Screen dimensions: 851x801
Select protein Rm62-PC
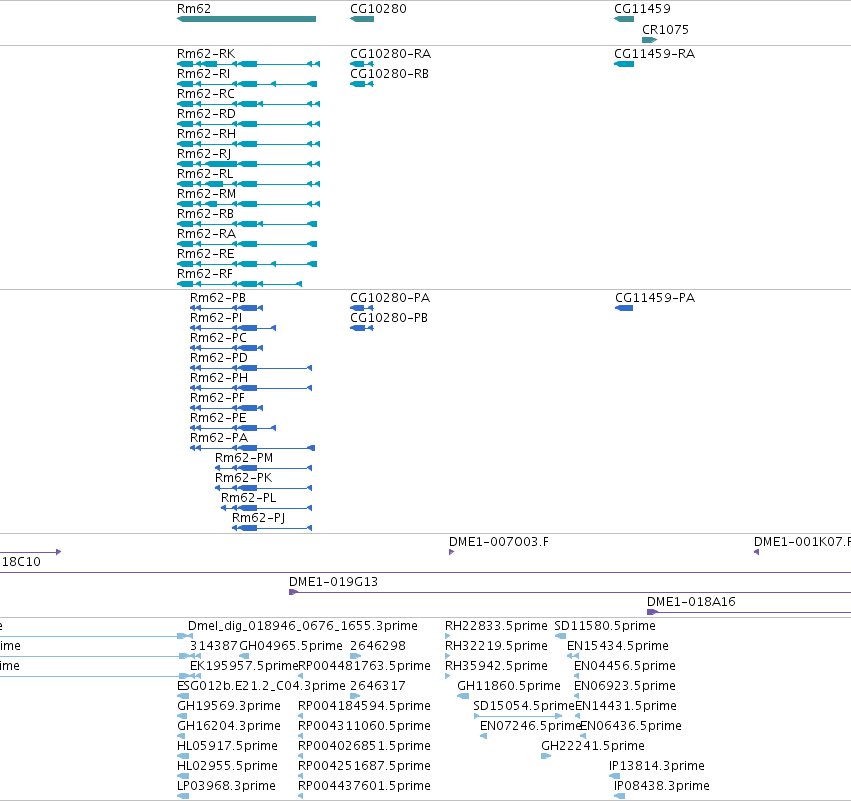[226, 348]
